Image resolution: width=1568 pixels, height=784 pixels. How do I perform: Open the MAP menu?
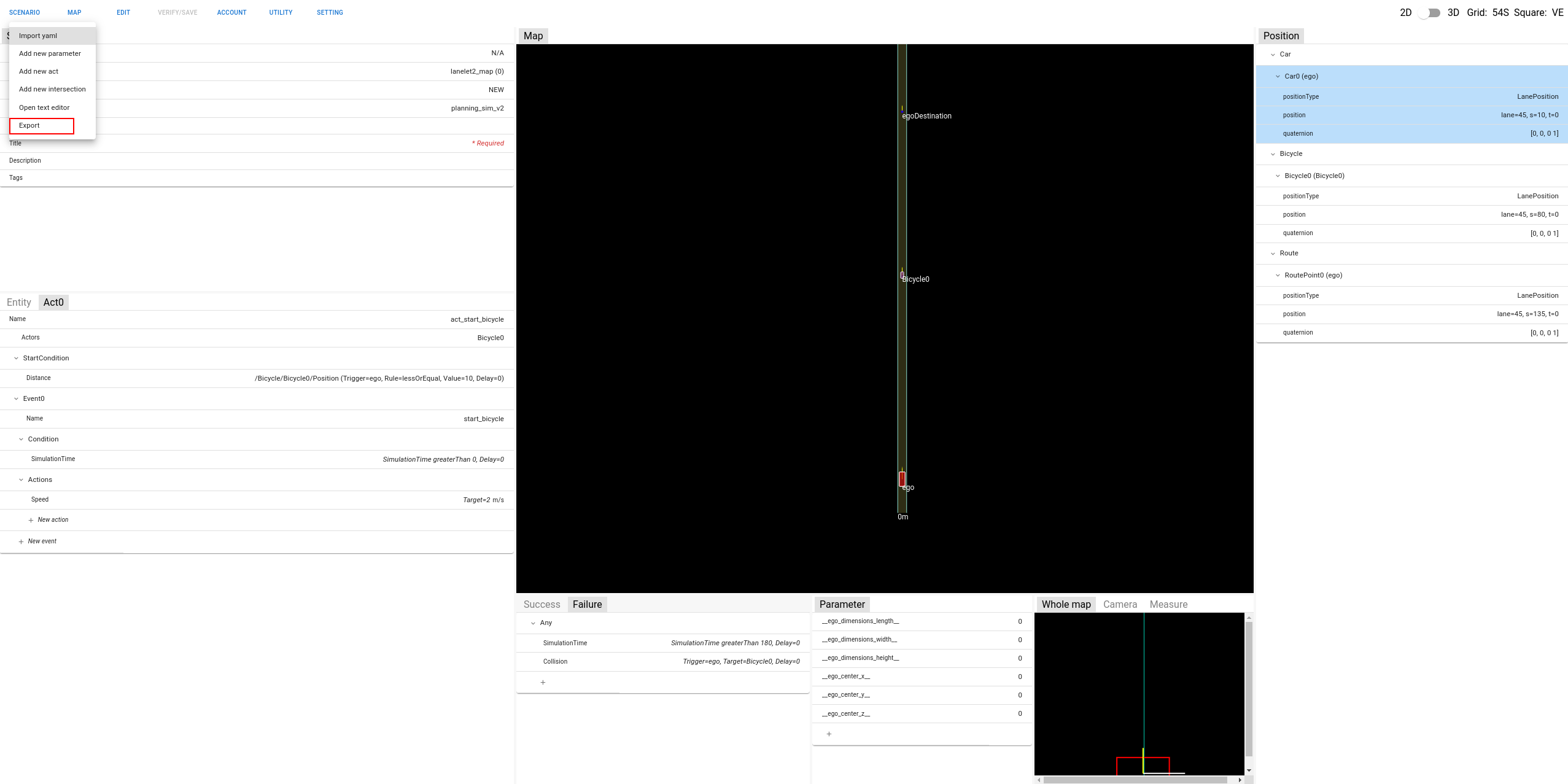click(74, 12)
